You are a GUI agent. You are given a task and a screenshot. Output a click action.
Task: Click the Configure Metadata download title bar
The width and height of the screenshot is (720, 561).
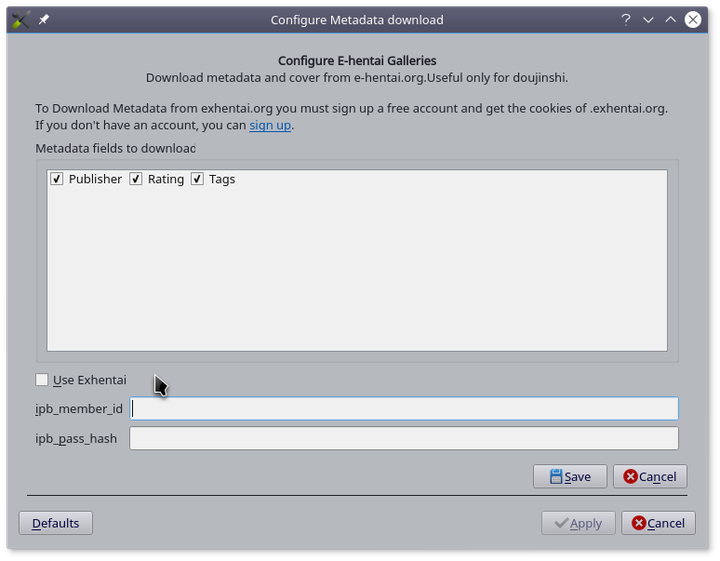pyautogui.click(x=357, y=19)
